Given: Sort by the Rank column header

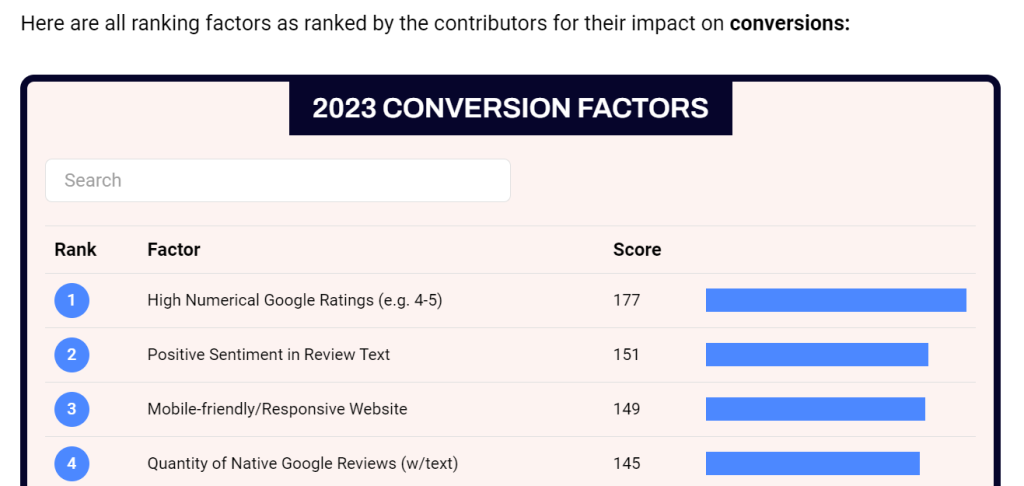Looking at the screenshot, I should (x=76, y=249).
